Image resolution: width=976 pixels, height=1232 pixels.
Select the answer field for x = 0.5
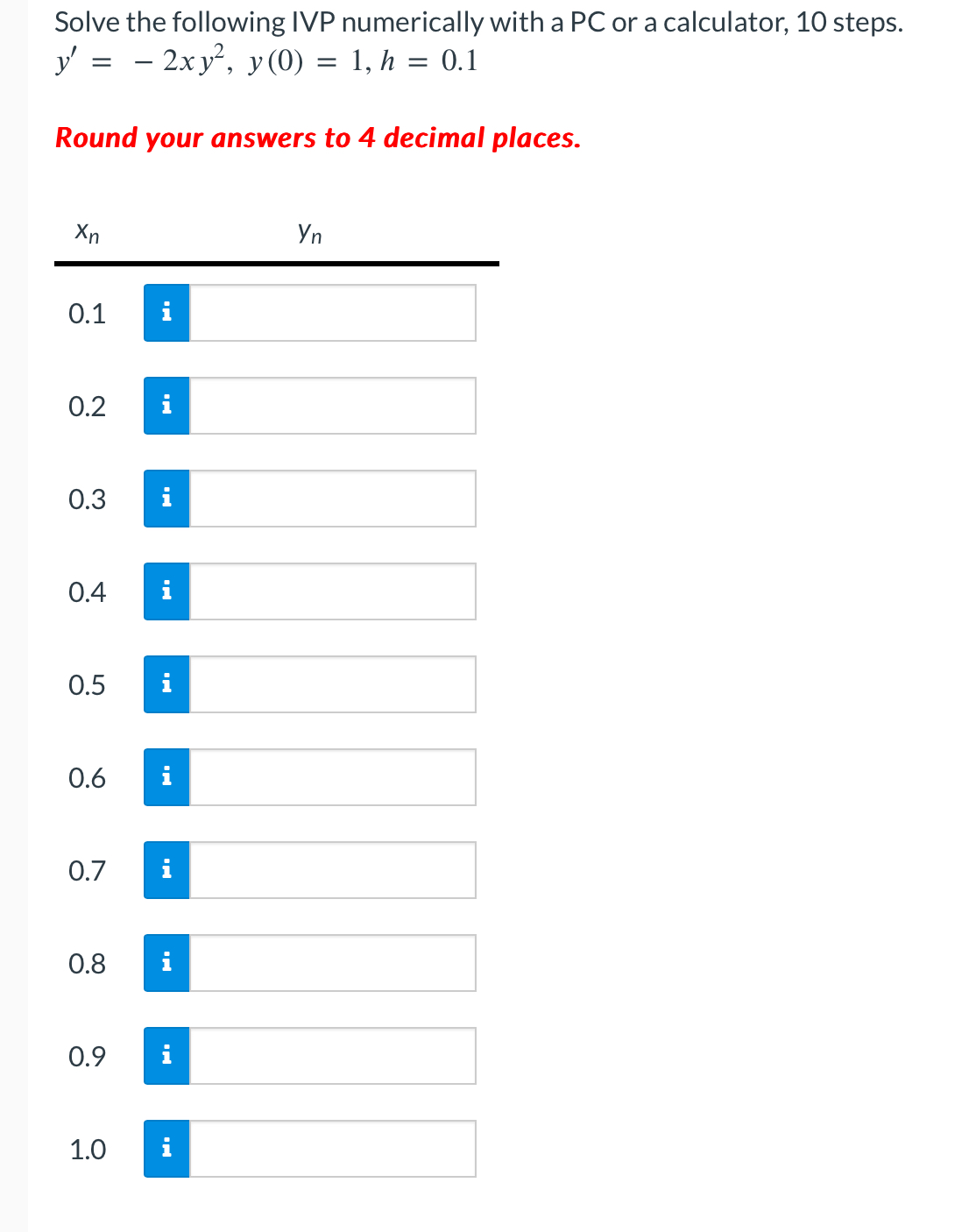[x=333, y=684]
